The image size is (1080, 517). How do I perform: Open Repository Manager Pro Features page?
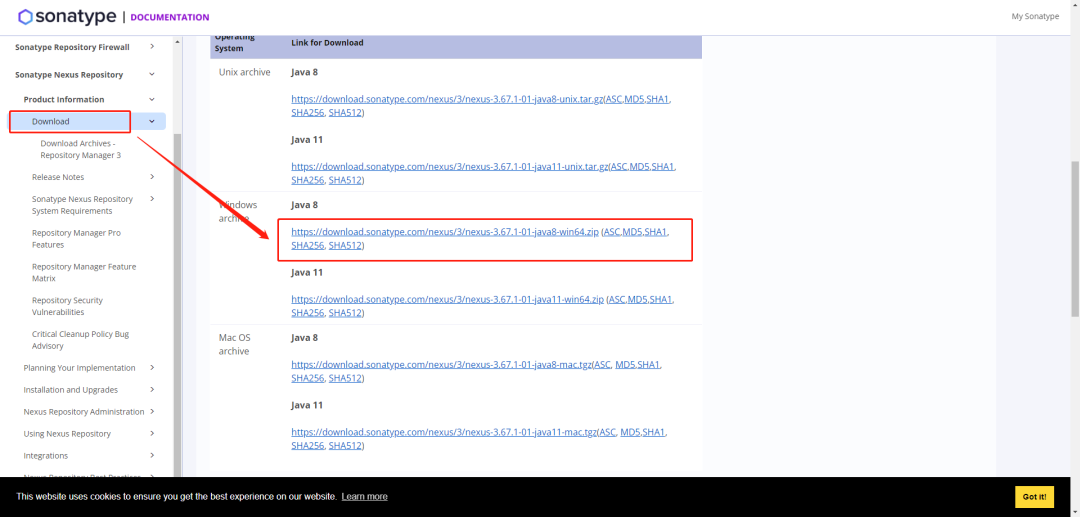coord(76,239)
